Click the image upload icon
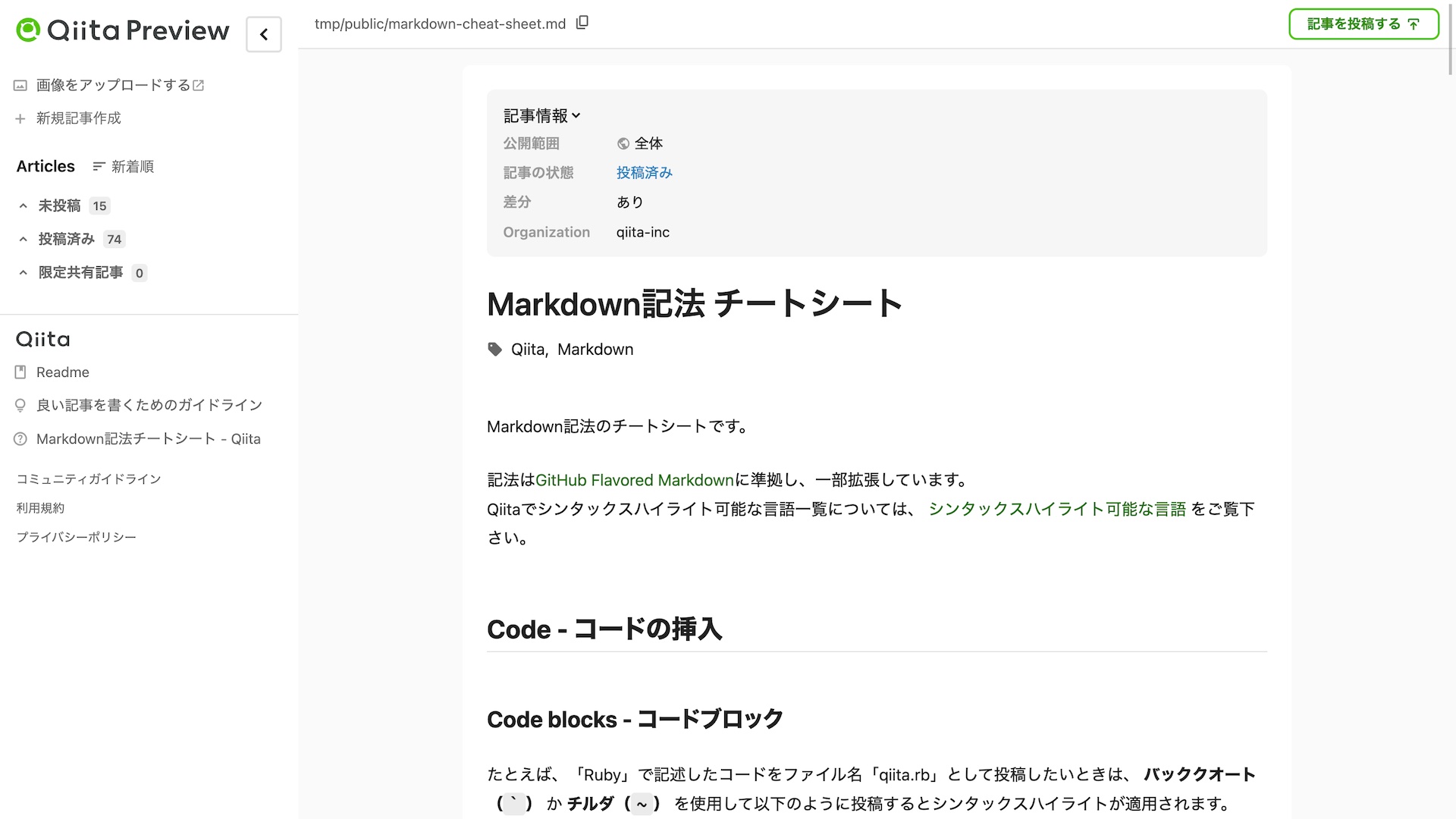This screenshot has width=1456, height=819. point(20,86)
